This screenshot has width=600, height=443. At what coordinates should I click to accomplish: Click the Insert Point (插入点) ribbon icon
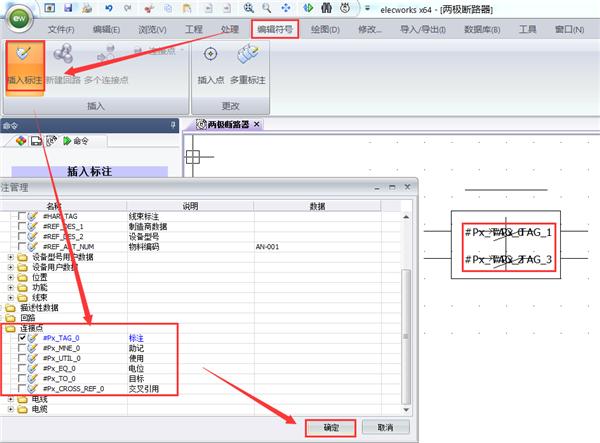(210, 54)
